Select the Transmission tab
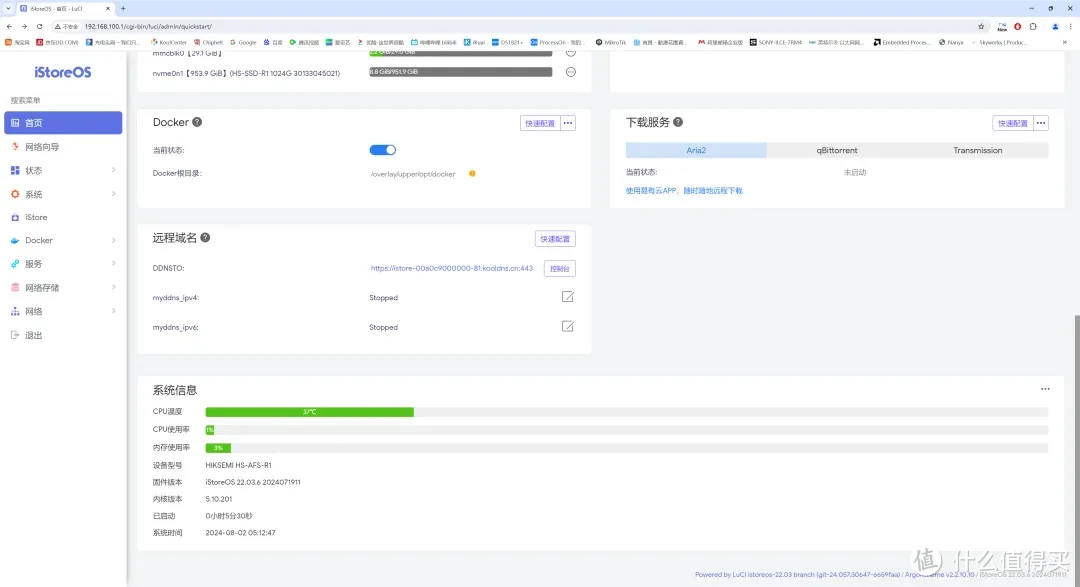The width and height of the screenshot is (1080, 587). 977,150
